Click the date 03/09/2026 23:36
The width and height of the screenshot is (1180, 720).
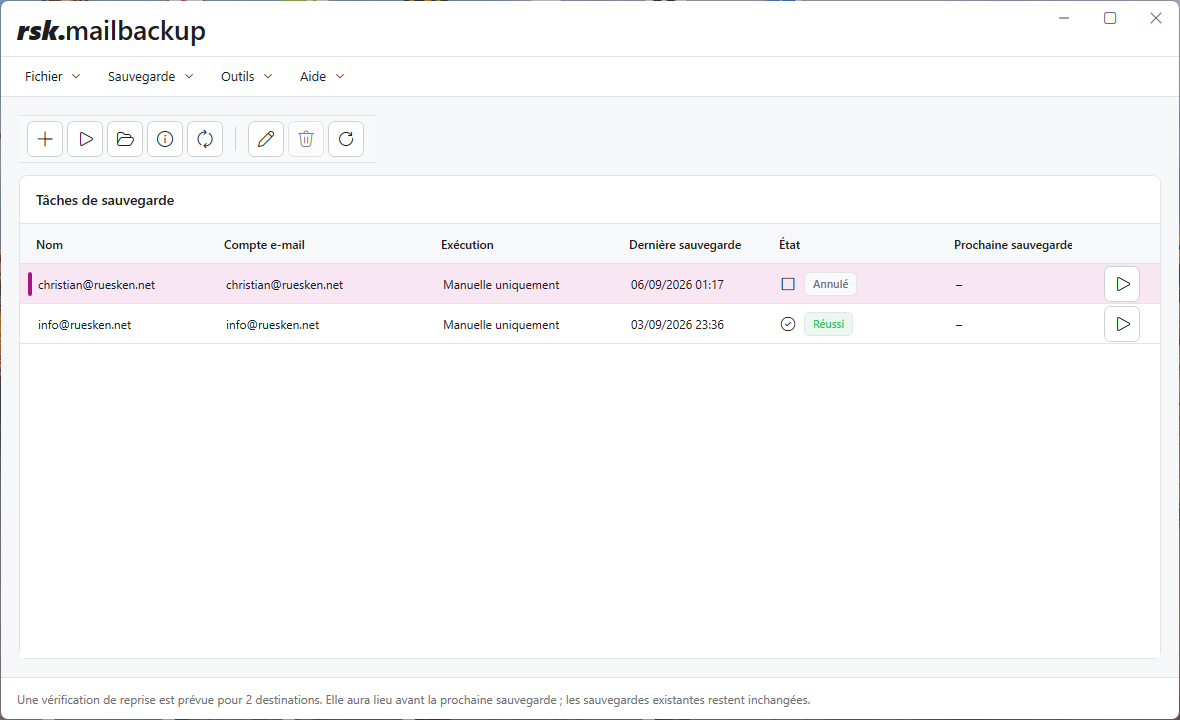pos(677,325)
